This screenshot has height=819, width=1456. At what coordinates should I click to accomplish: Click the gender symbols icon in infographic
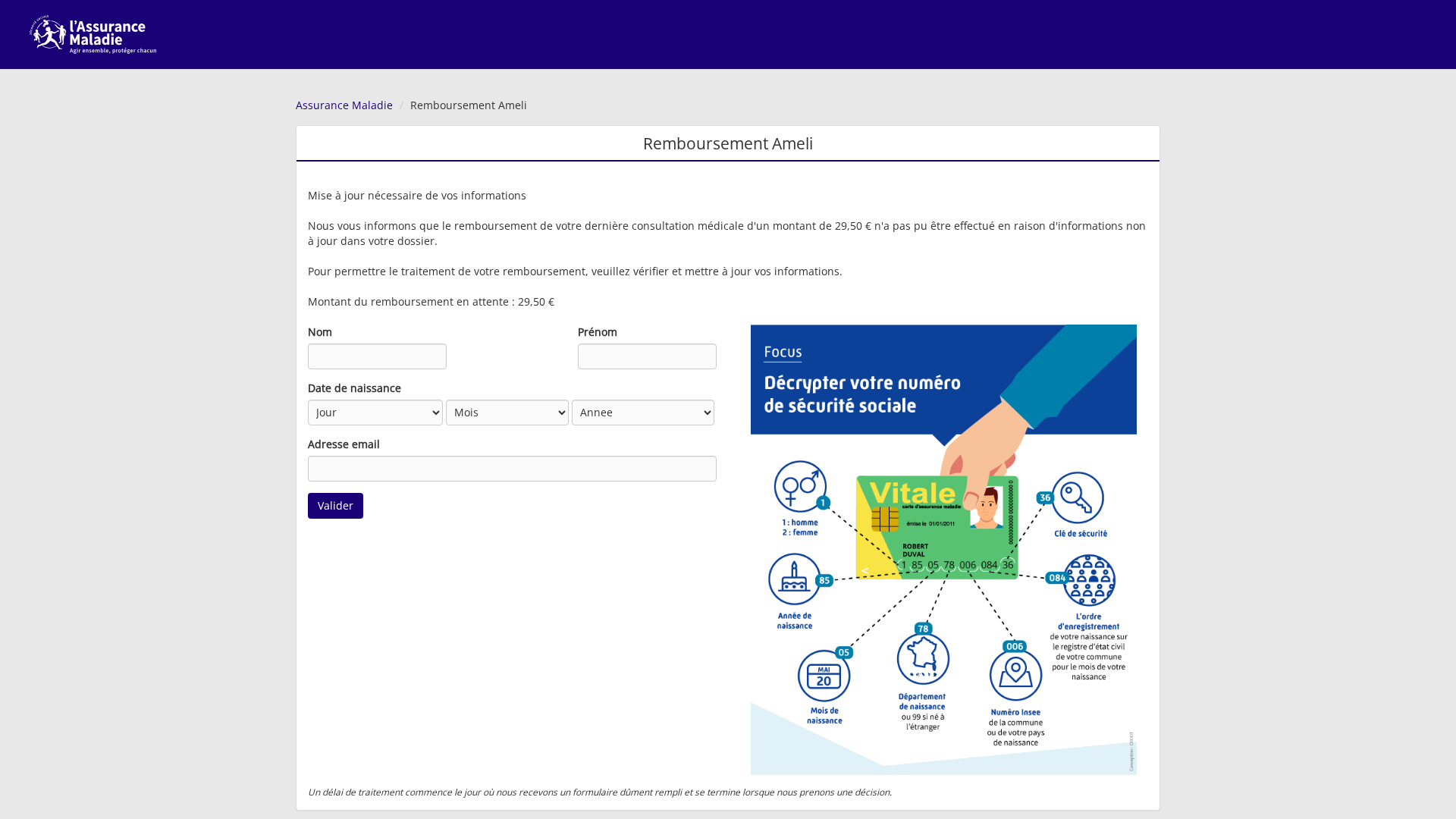800,486
